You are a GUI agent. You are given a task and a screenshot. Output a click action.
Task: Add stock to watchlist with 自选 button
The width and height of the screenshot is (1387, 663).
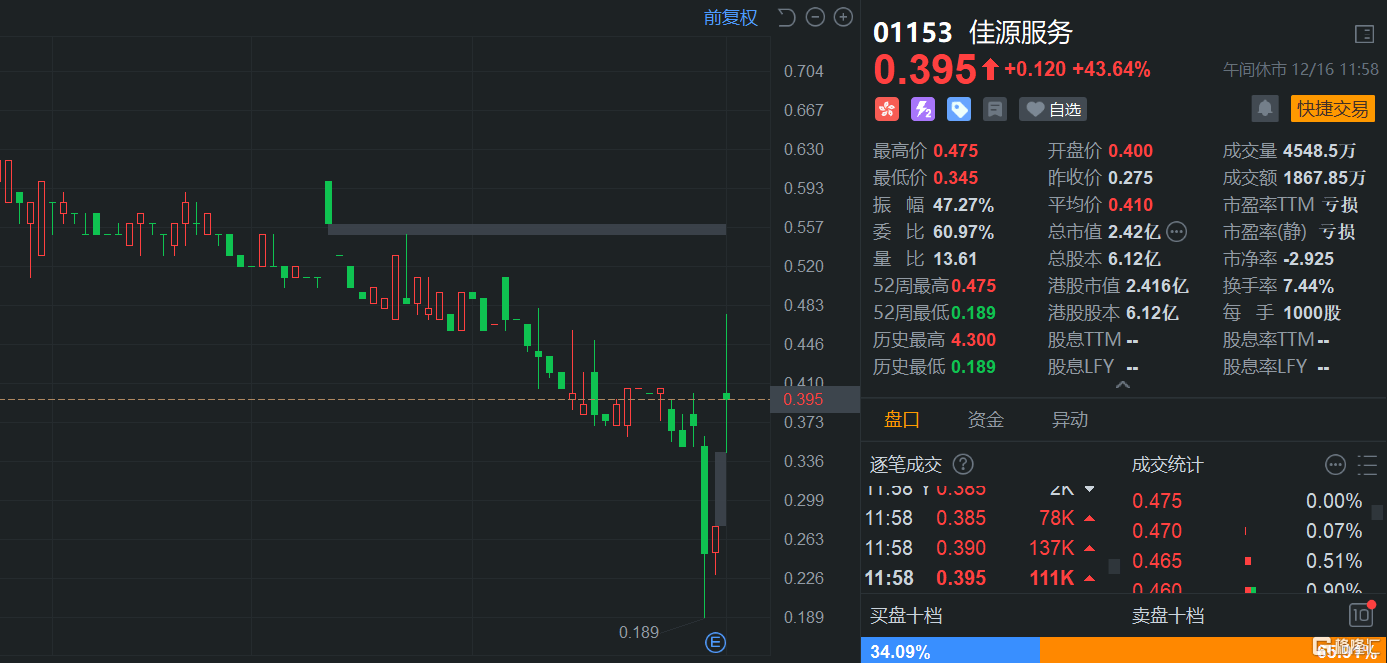[1052, 109]
